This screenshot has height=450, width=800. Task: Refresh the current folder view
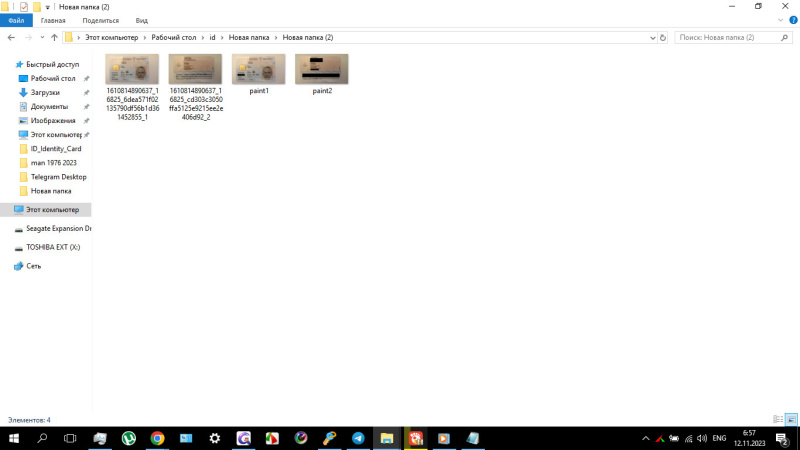coord(663,37)
